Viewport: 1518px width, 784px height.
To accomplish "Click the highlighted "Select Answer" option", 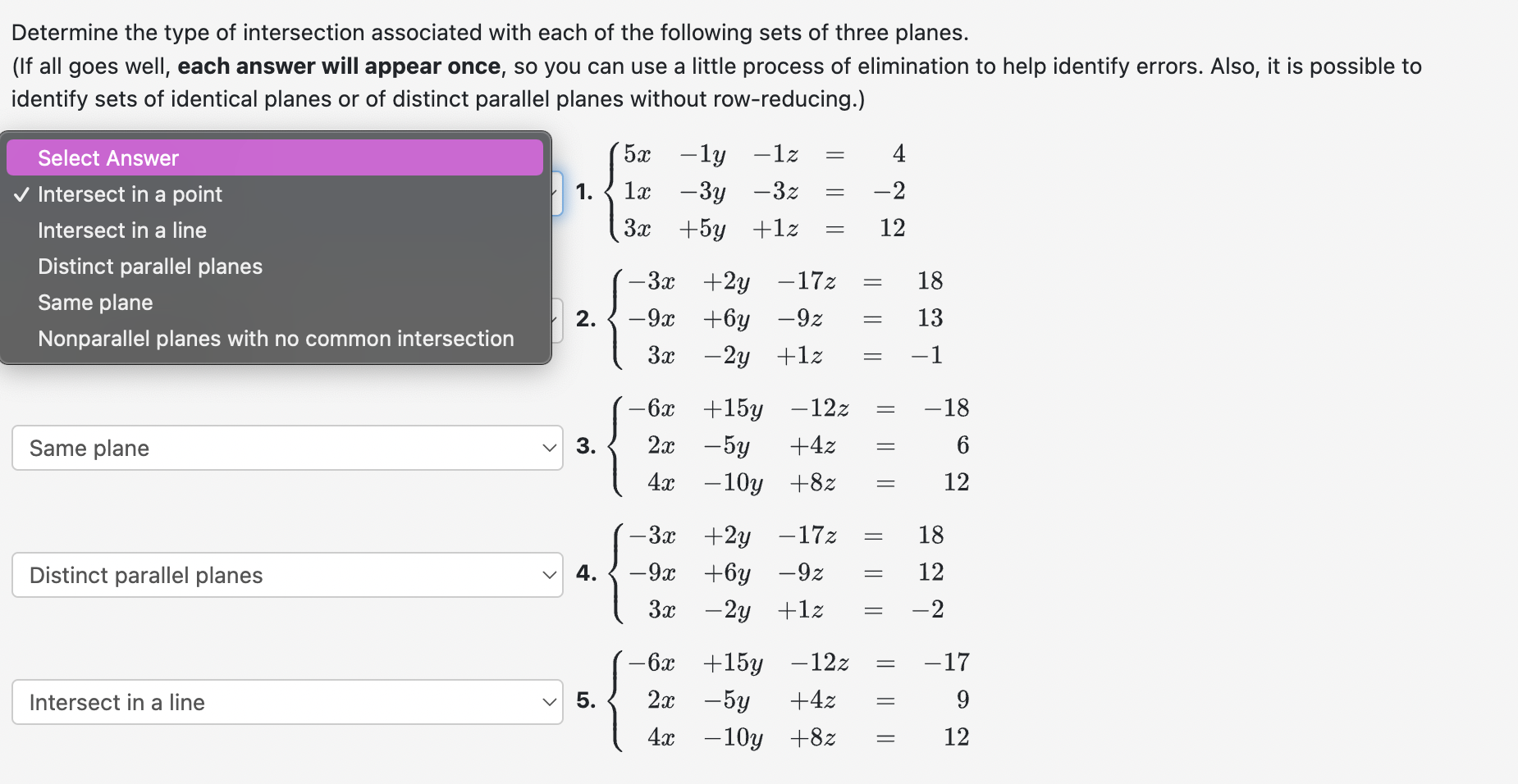I will click(x=107, y=157).
